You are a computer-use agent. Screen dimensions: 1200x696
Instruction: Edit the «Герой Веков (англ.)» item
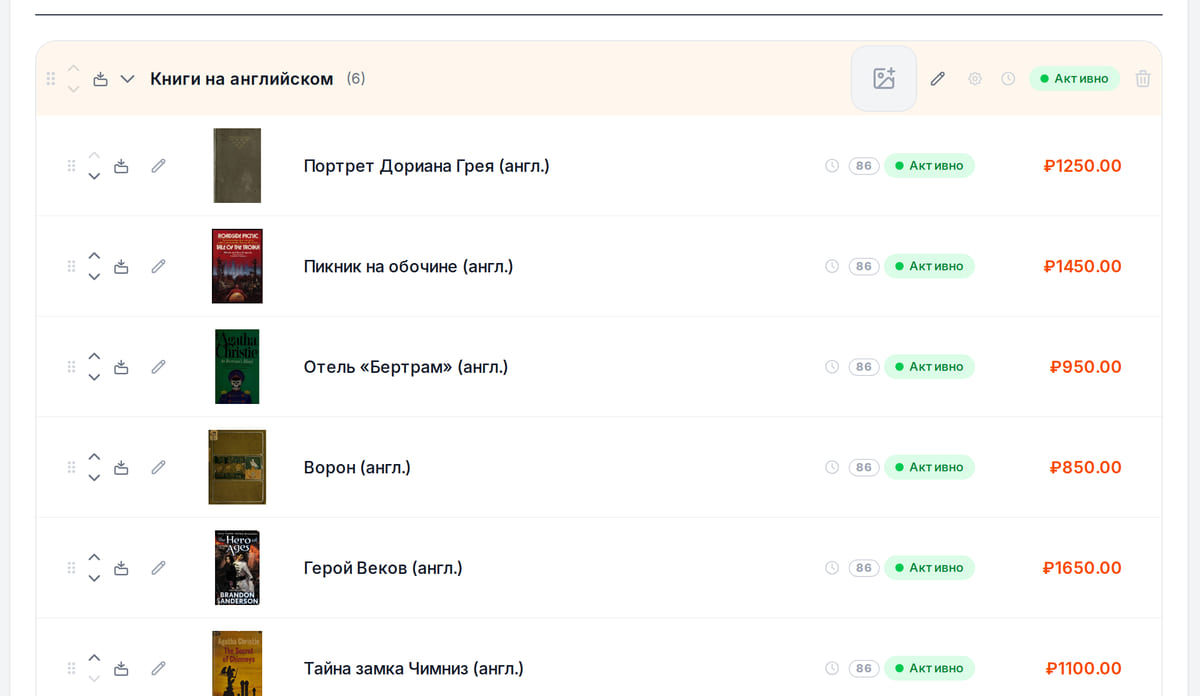tap(158, 568)
